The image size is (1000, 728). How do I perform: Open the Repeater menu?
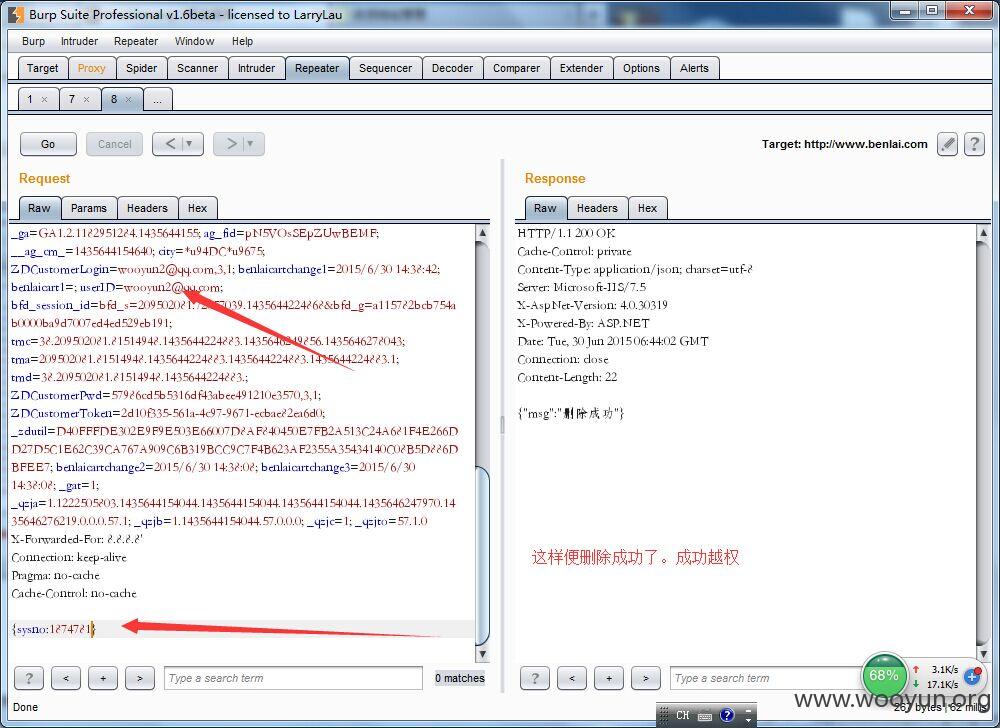[x=136, y=41]
